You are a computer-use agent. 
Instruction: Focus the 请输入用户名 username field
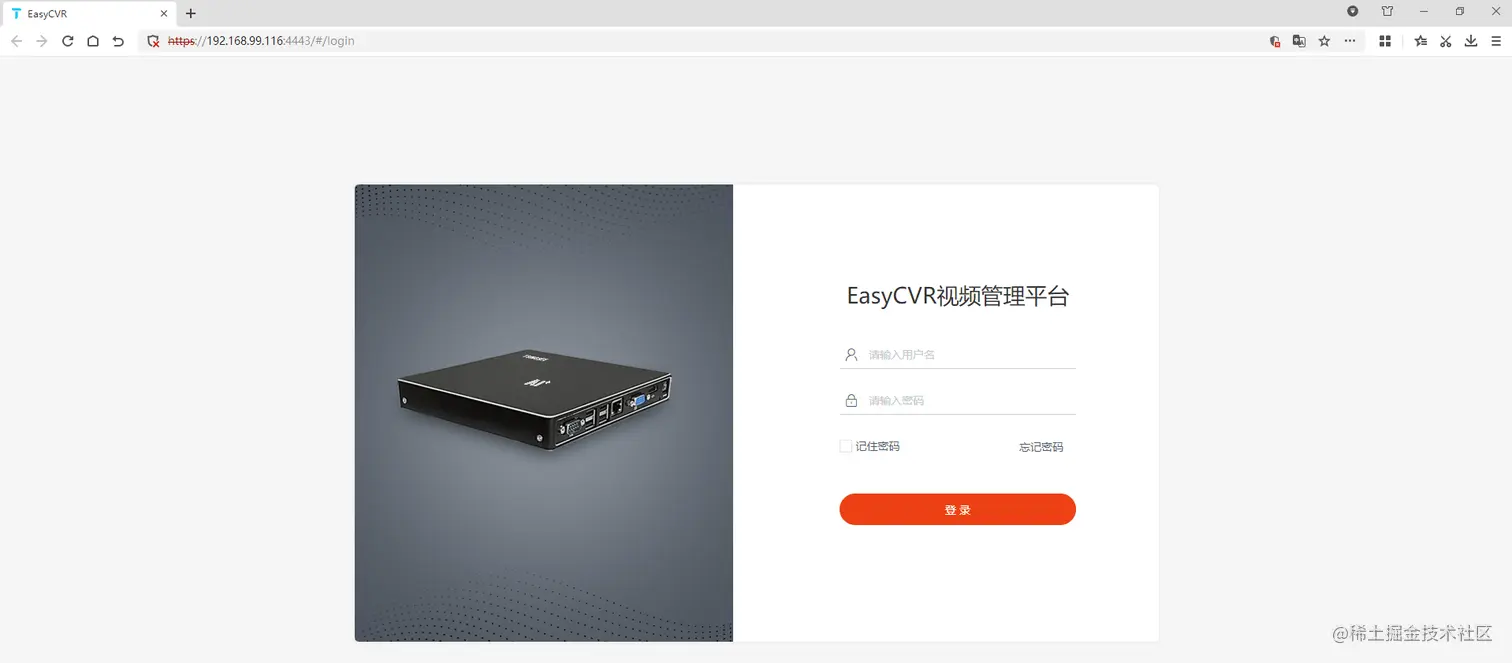tap(957, 354)
